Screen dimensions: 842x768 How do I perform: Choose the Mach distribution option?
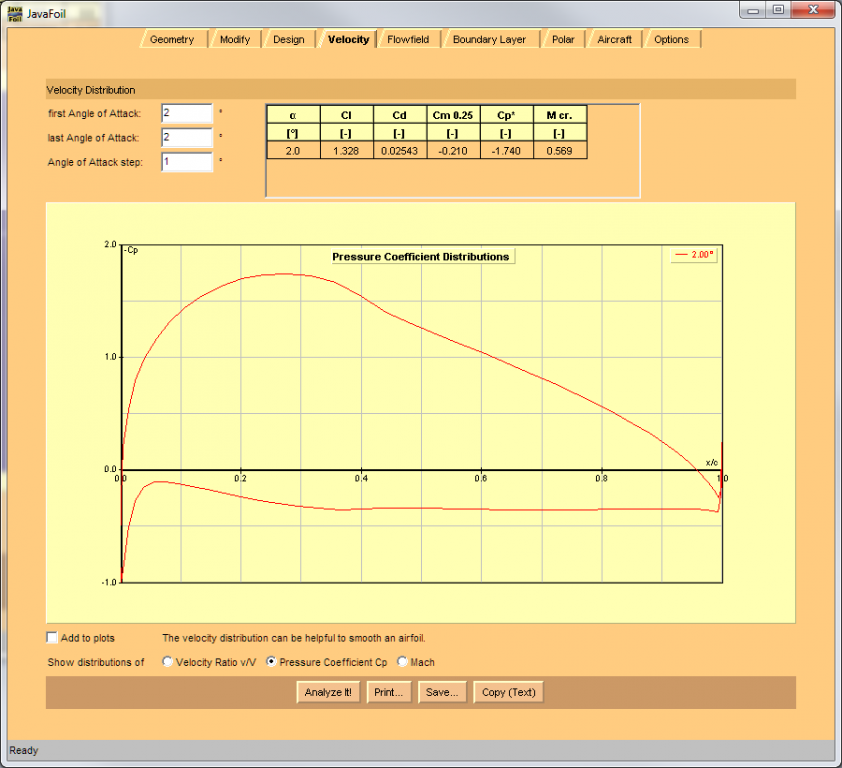403,662
